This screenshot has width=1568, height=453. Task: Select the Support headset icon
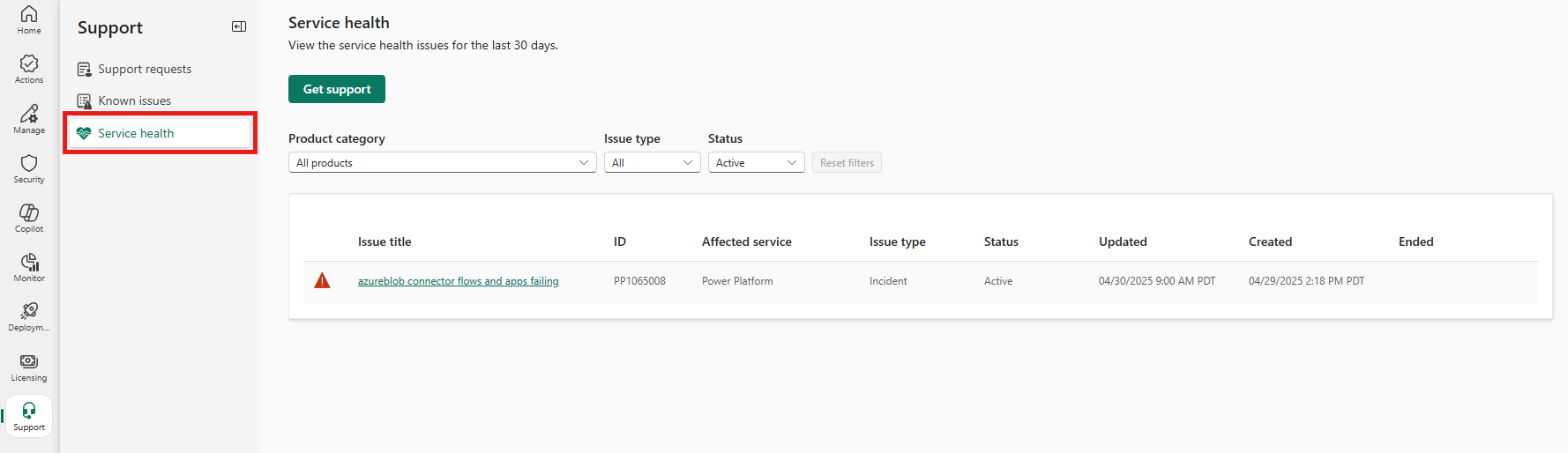(29, 416)
